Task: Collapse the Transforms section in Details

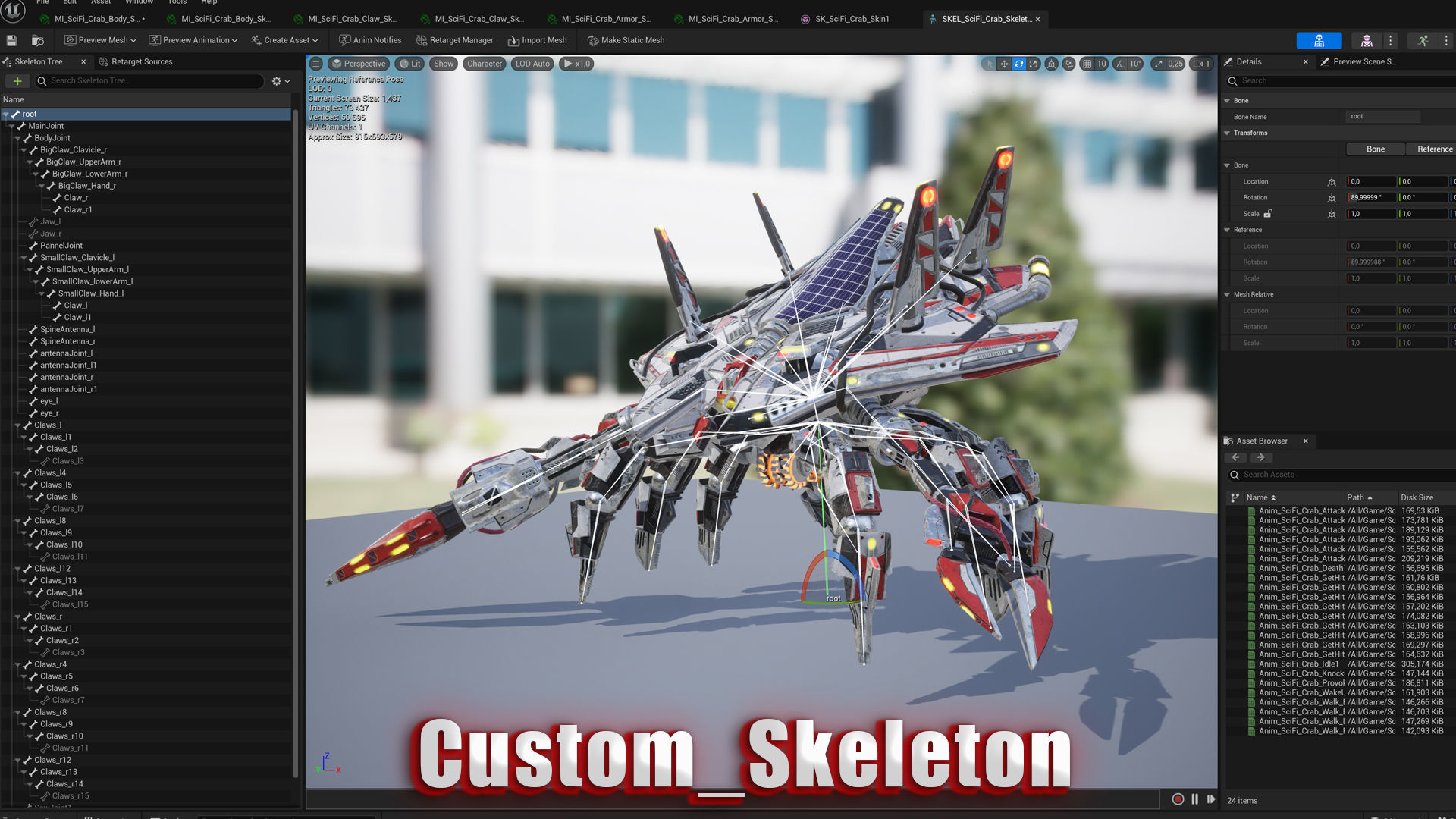Action: (1227, 133)
